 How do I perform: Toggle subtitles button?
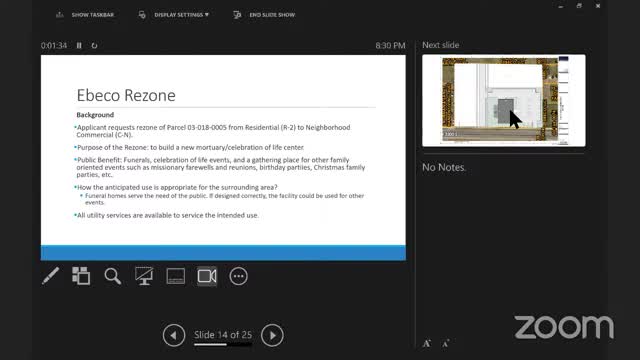(176, 276)
